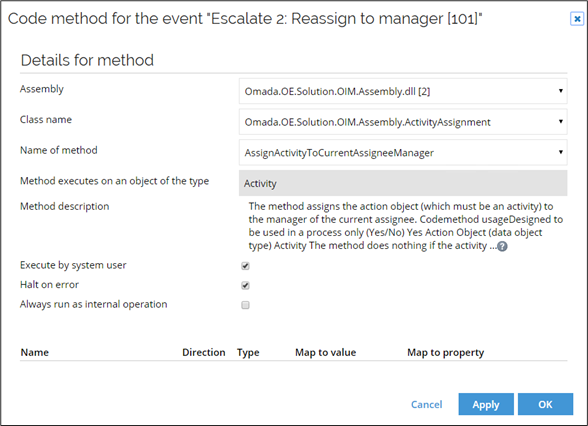Uncheck Execute by system user checkbox

click(x=245, y=266)
